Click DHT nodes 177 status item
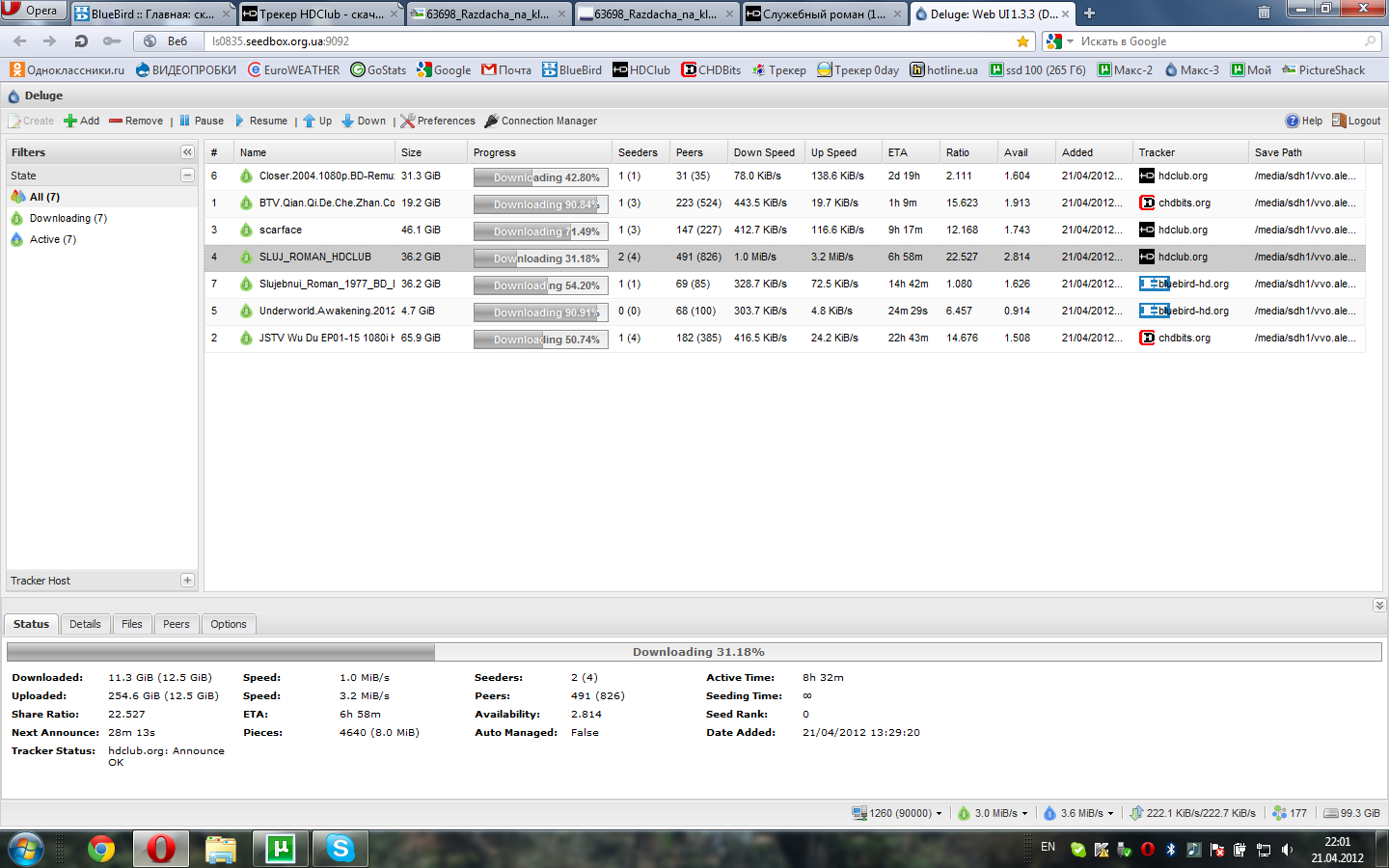 (x=1290, y=813)
